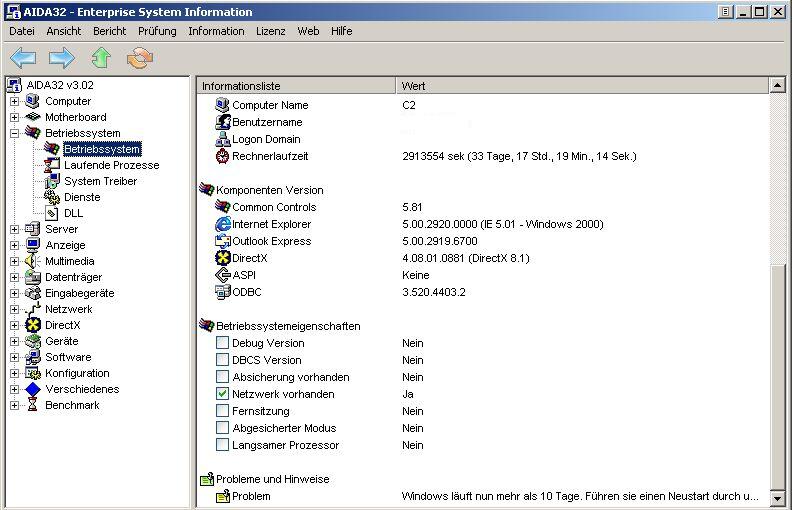792x510 pixels.
Task: Open the Ansicht menu
Action: click(x=64, y=31)
